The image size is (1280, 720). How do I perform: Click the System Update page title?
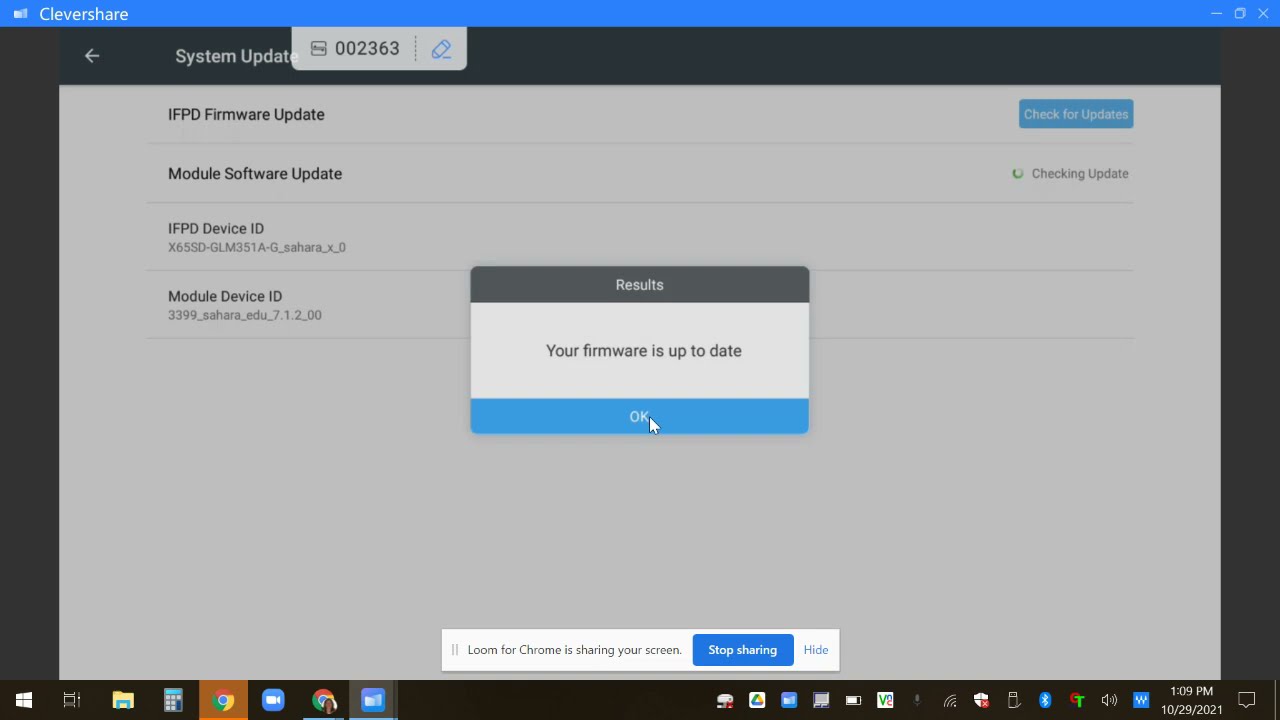click(x=237, y=56)
